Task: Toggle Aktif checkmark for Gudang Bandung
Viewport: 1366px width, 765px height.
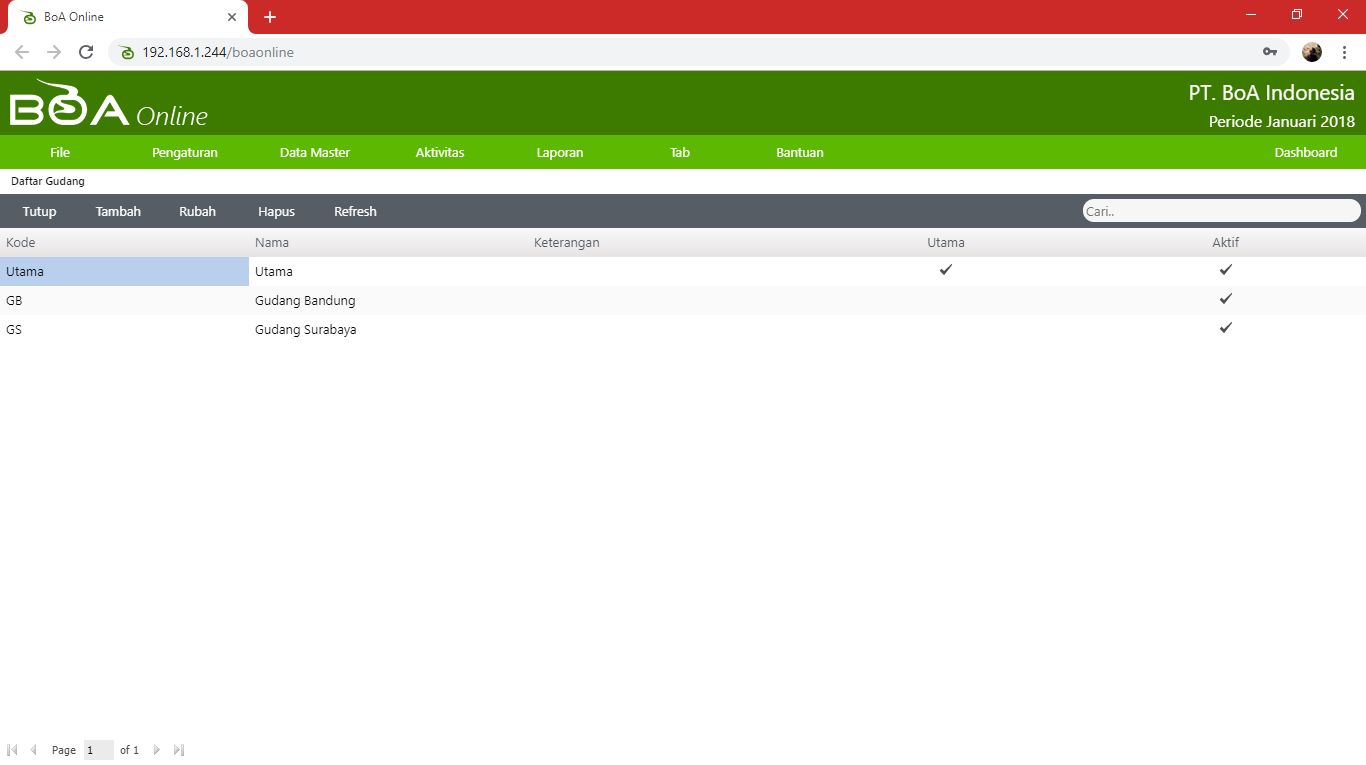Action: click(1226, 299)
